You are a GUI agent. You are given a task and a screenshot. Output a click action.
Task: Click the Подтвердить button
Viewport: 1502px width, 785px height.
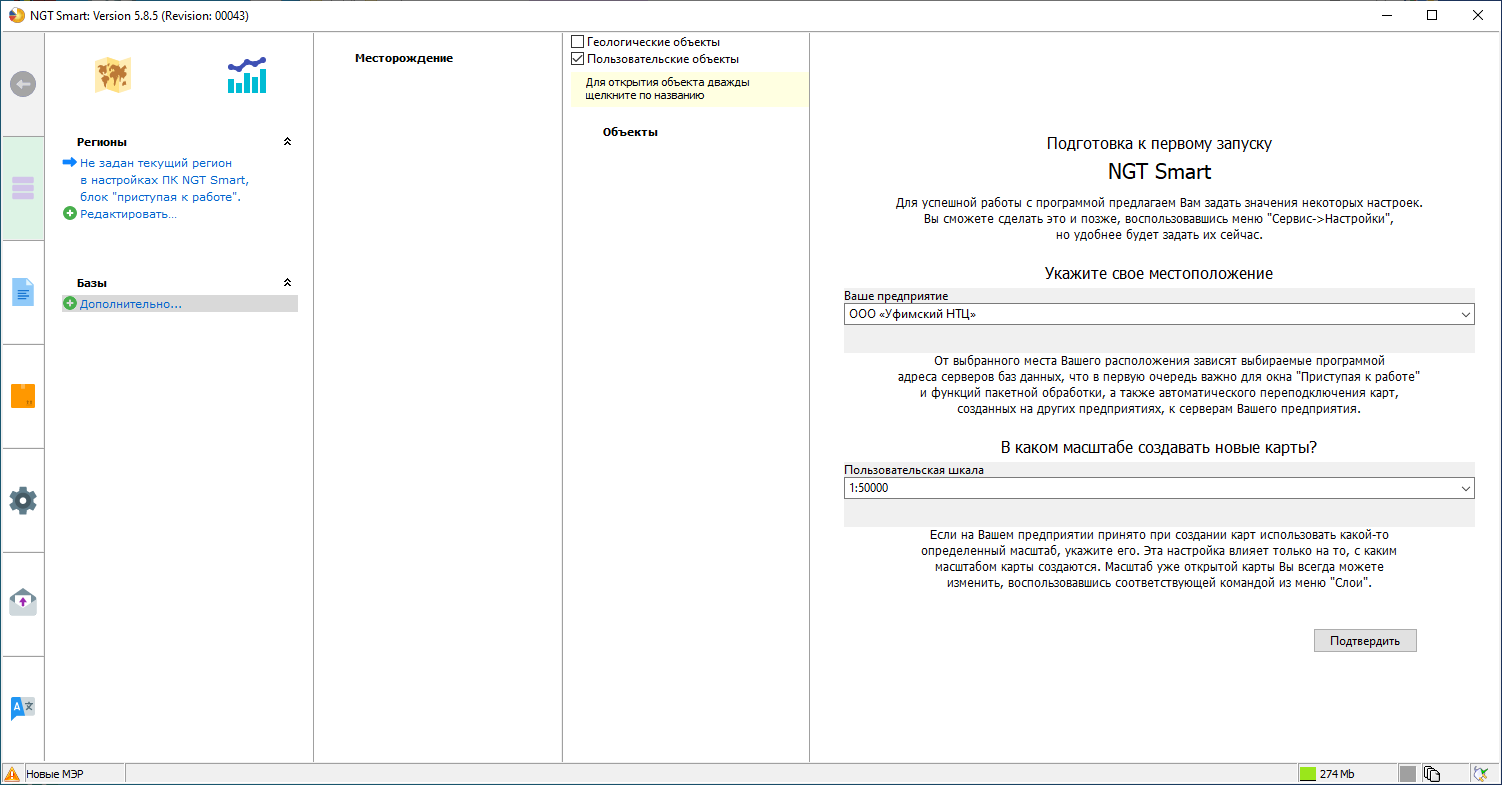tap(1365, 641)
